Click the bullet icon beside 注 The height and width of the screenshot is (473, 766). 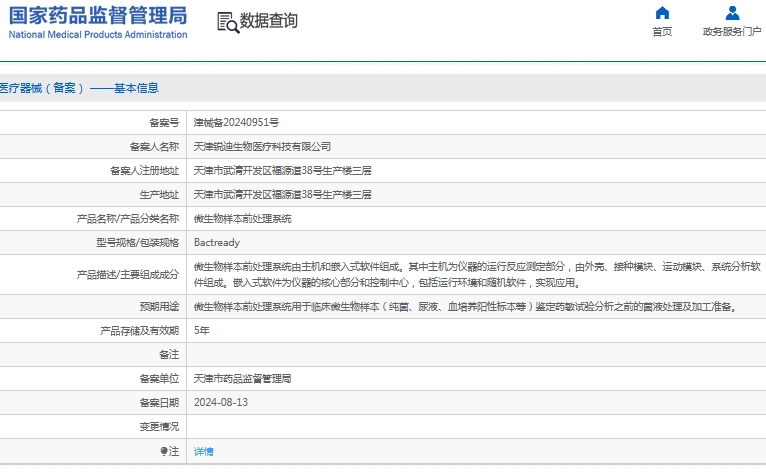[164, 451]
